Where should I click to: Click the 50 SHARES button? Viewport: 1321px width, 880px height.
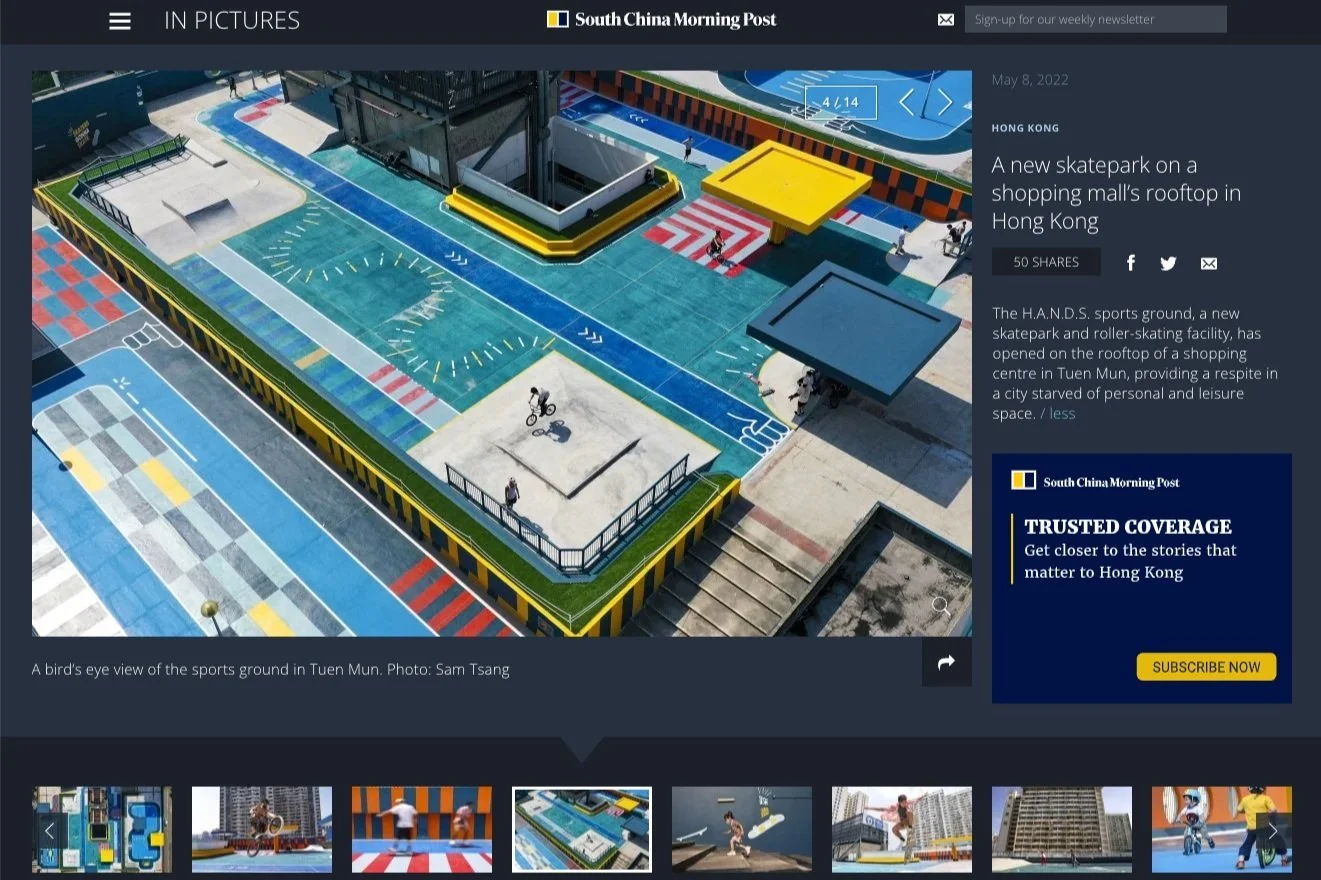(1046, 262)
